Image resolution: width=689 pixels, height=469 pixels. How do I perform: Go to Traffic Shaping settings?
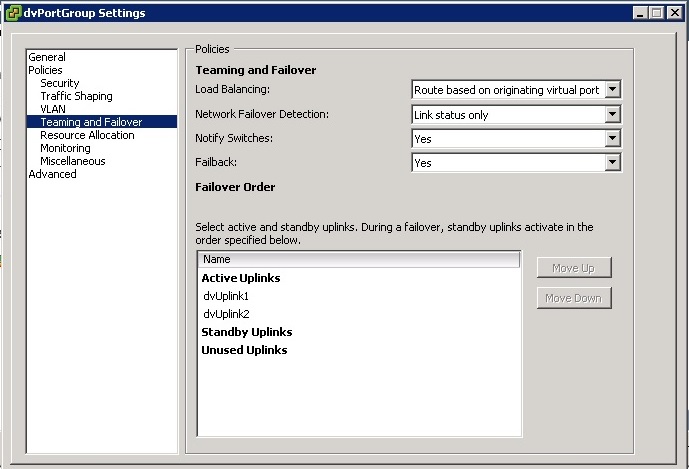[76, 97]
